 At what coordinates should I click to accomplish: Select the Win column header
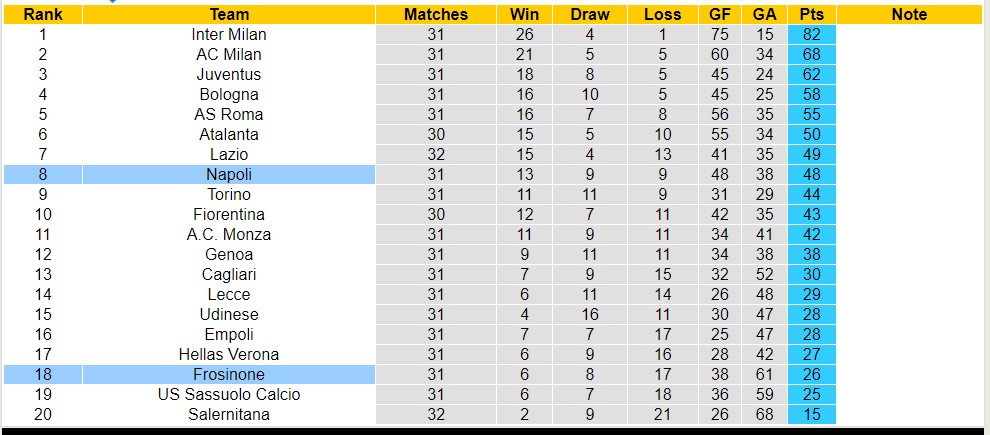pyautogui.click(x=524, y=14)
